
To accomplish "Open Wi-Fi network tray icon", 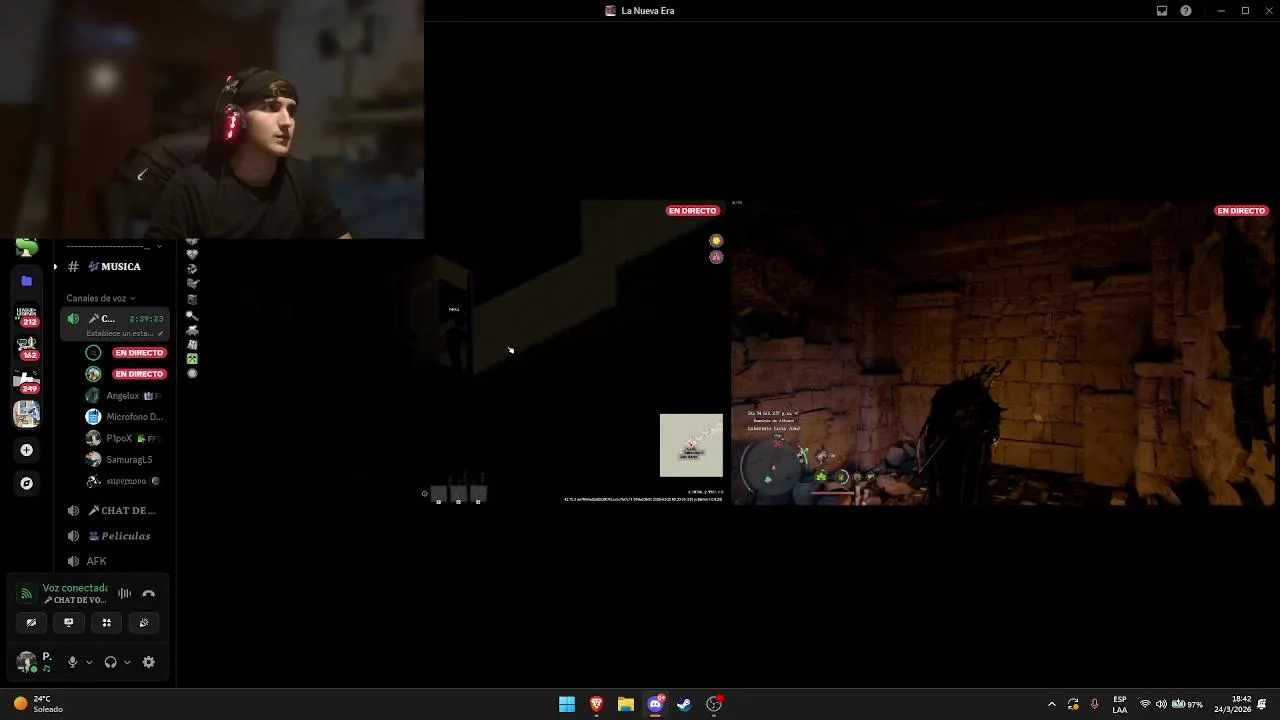I will coord(1145,704).
